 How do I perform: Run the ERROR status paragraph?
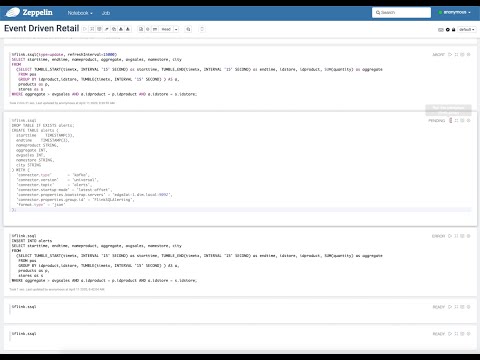450,236
